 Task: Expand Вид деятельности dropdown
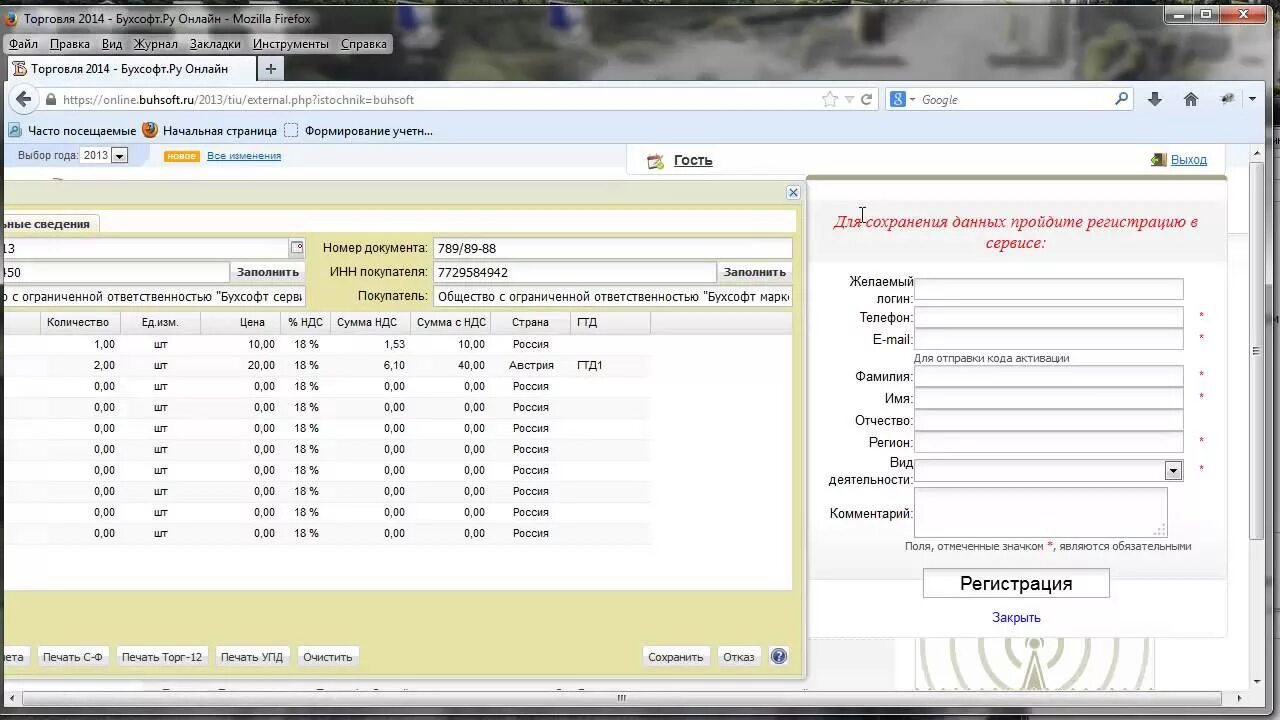click(x=1173, y=470)
